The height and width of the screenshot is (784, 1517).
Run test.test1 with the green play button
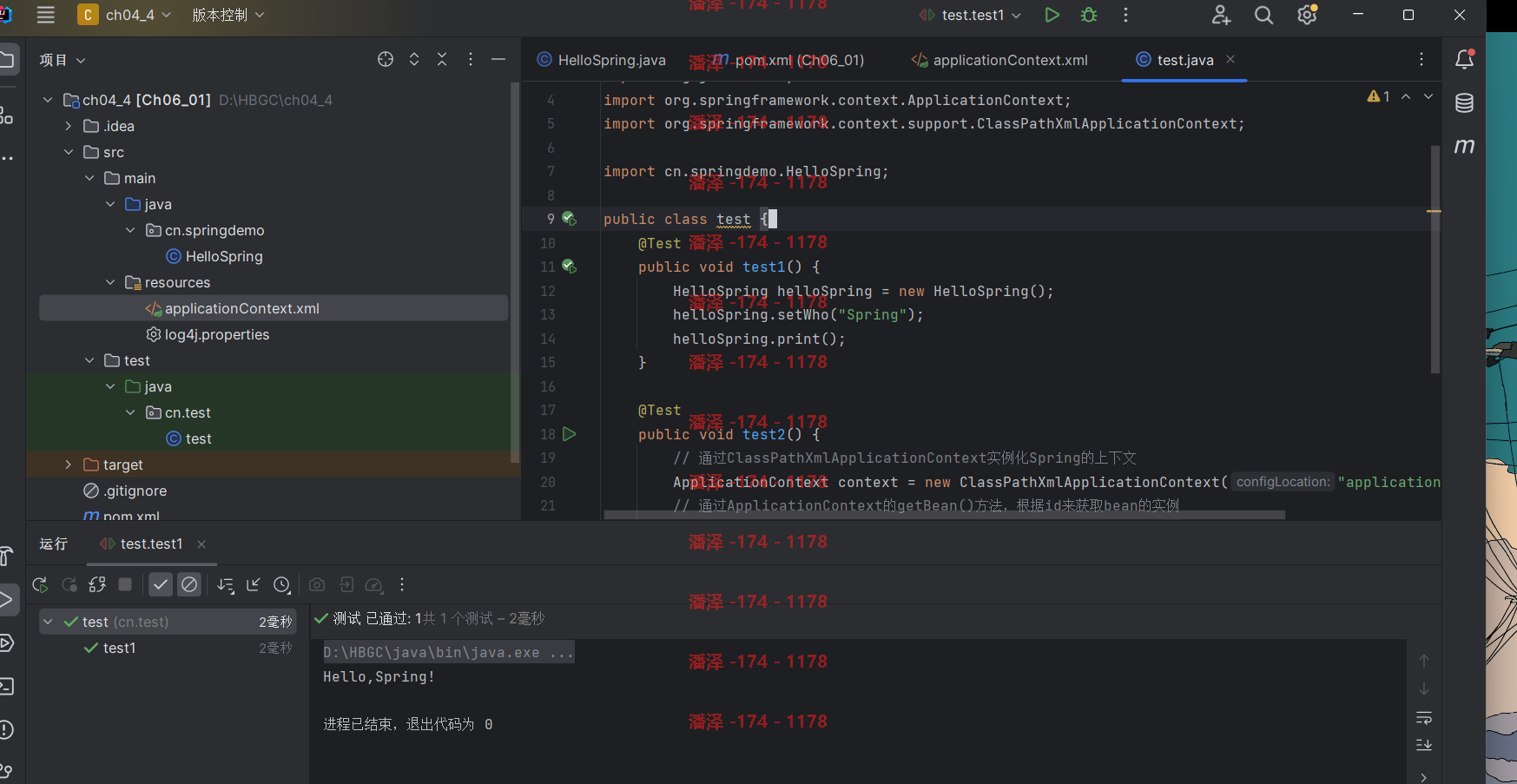click(1052, 15)
